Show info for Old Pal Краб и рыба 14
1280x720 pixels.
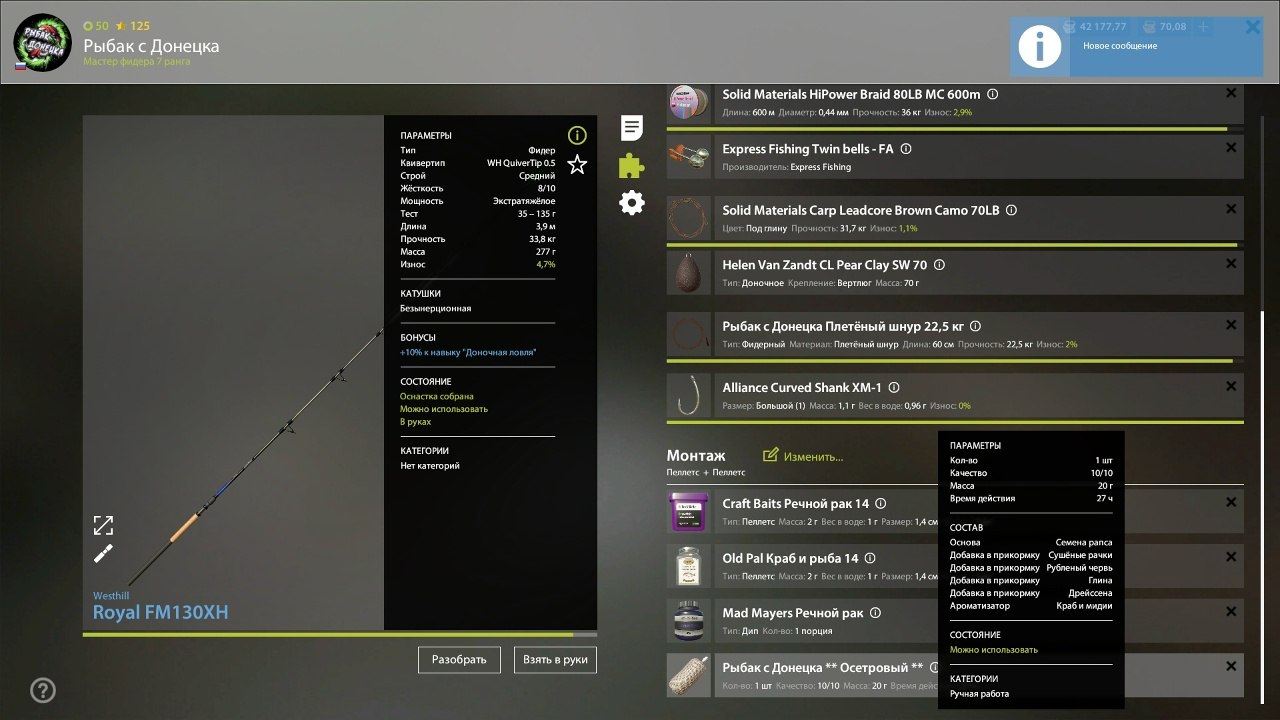point(870,558)
